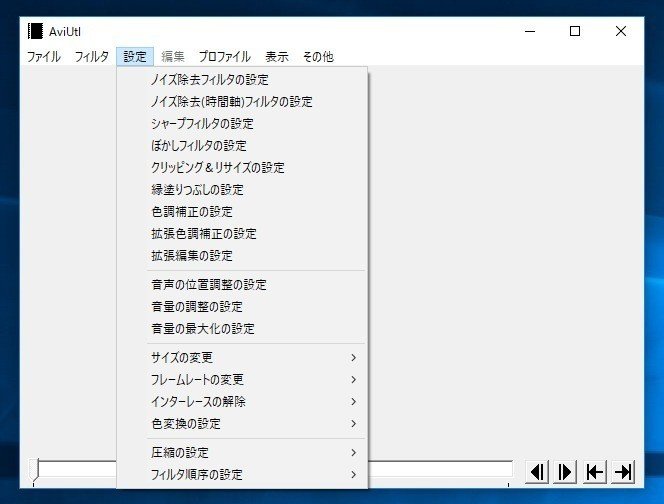Minimize the AviUtl window
The image size is (664, 504).
(530, 31)
